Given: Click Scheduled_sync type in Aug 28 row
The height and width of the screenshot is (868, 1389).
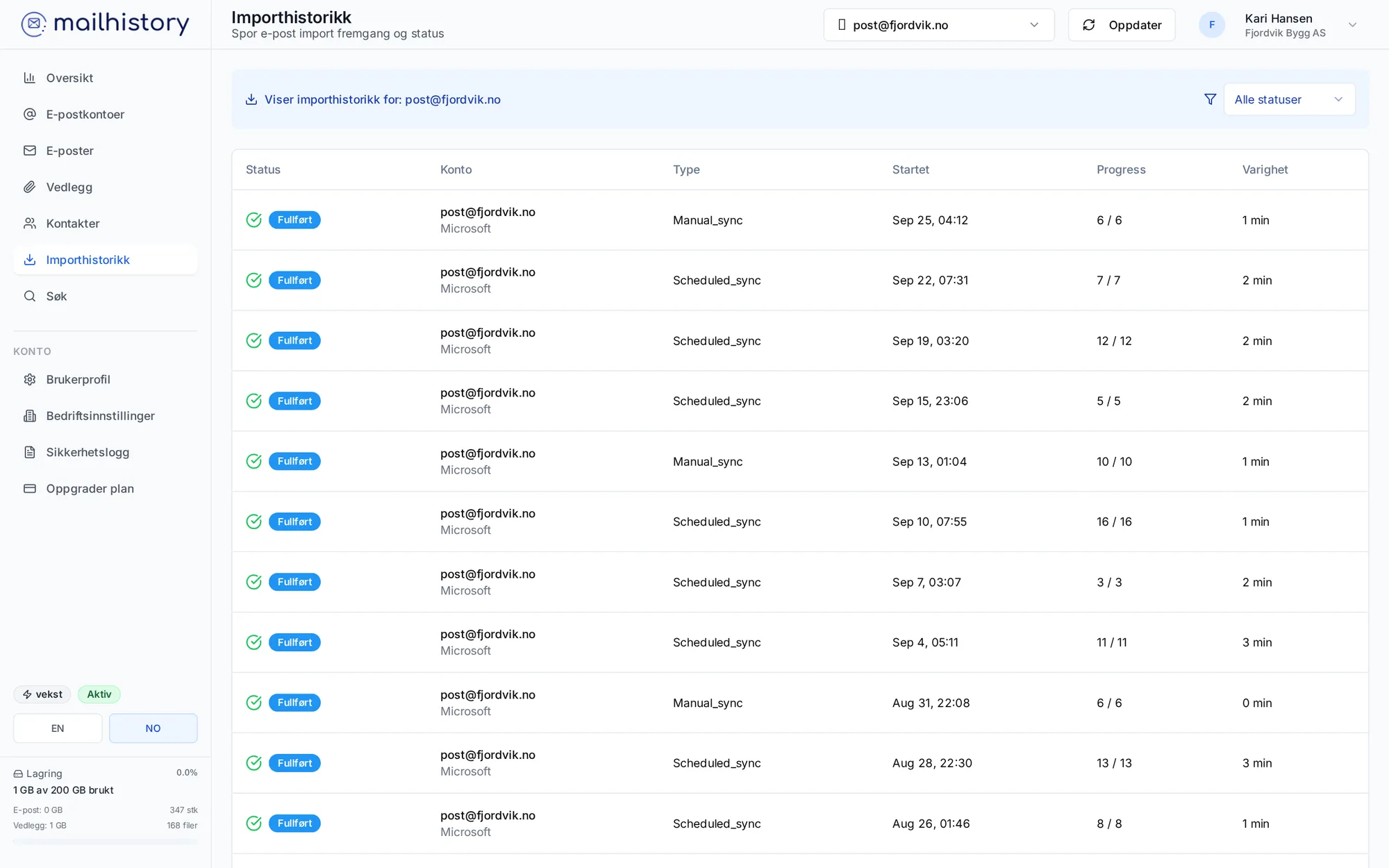Looking at the screenshot, I should [x=717, y=763].
